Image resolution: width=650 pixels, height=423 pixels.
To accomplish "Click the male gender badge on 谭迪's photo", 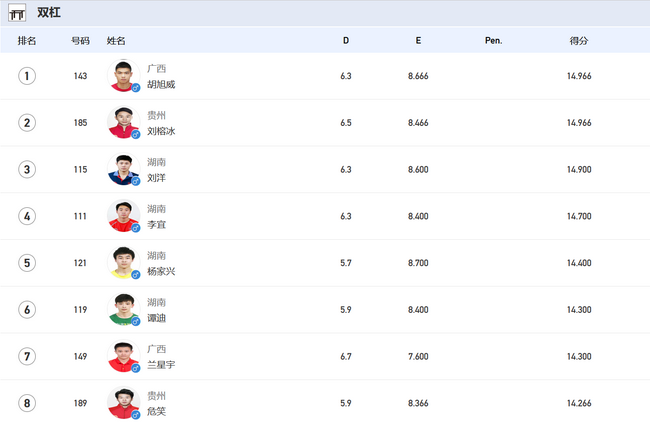I will tap(136, 321).
